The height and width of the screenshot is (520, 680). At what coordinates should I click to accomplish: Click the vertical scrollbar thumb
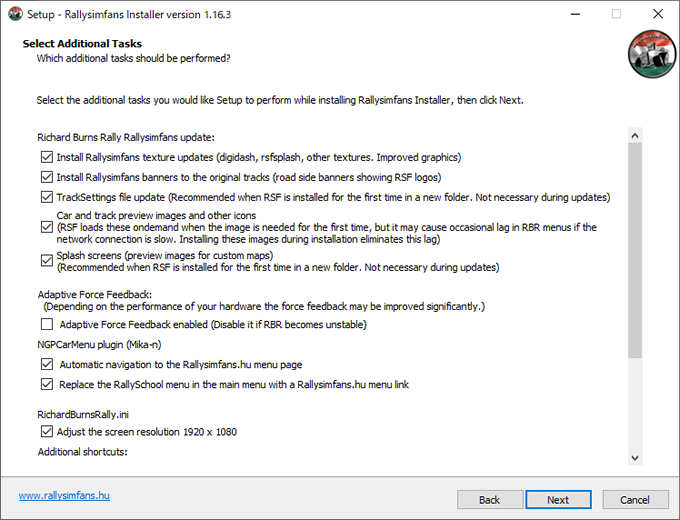pyautogui.click(x=635, y=251)
